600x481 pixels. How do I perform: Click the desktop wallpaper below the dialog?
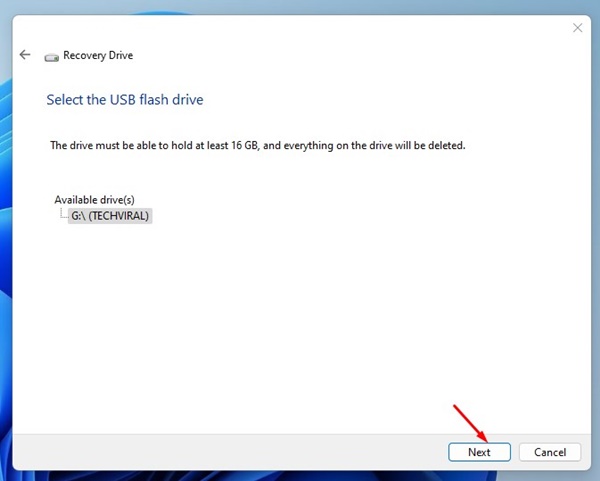pyautogui.click(x=300, y=475)
